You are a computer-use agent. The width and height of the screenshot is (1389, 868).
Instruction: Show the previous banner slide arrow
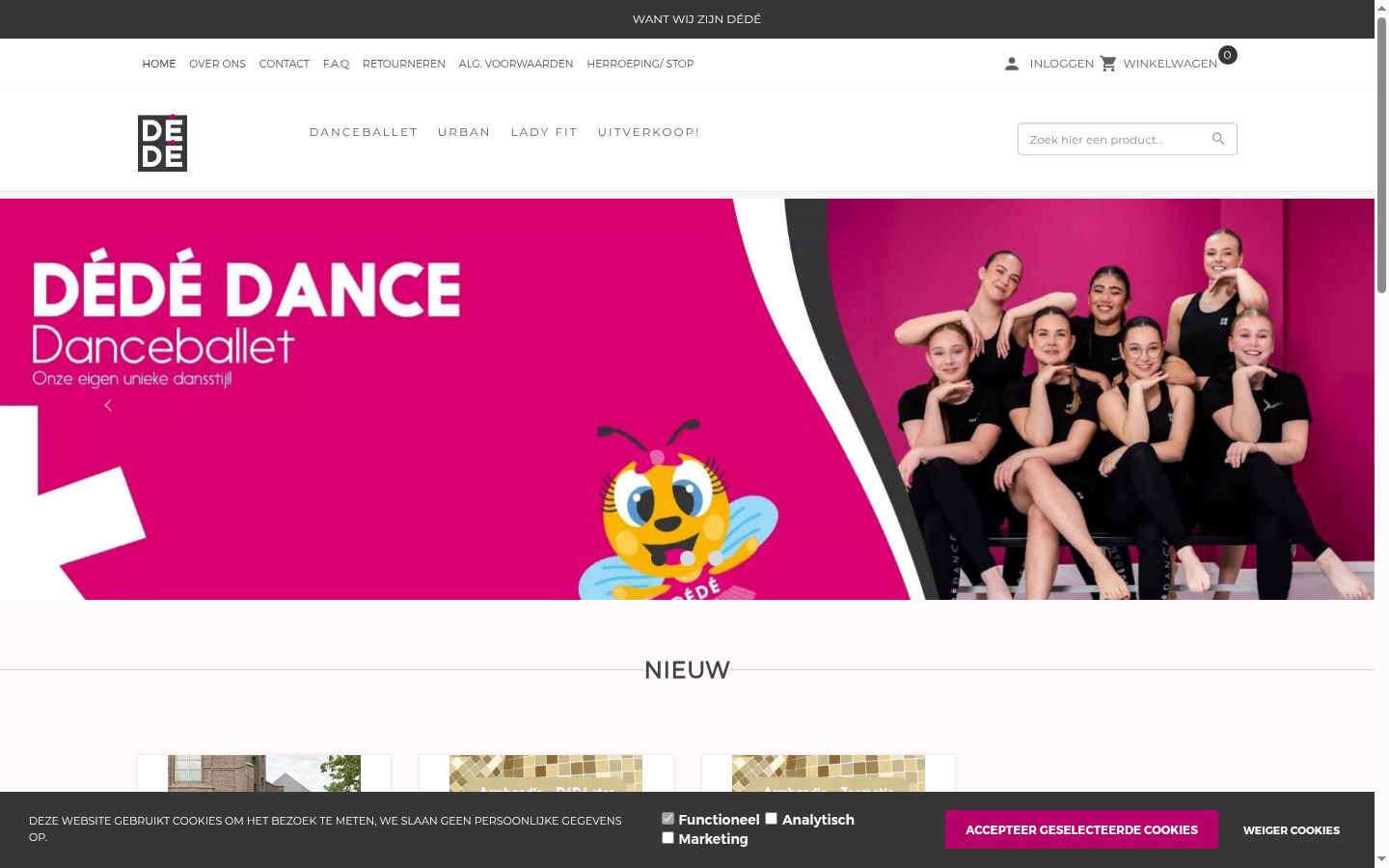(x=108, y=405)
